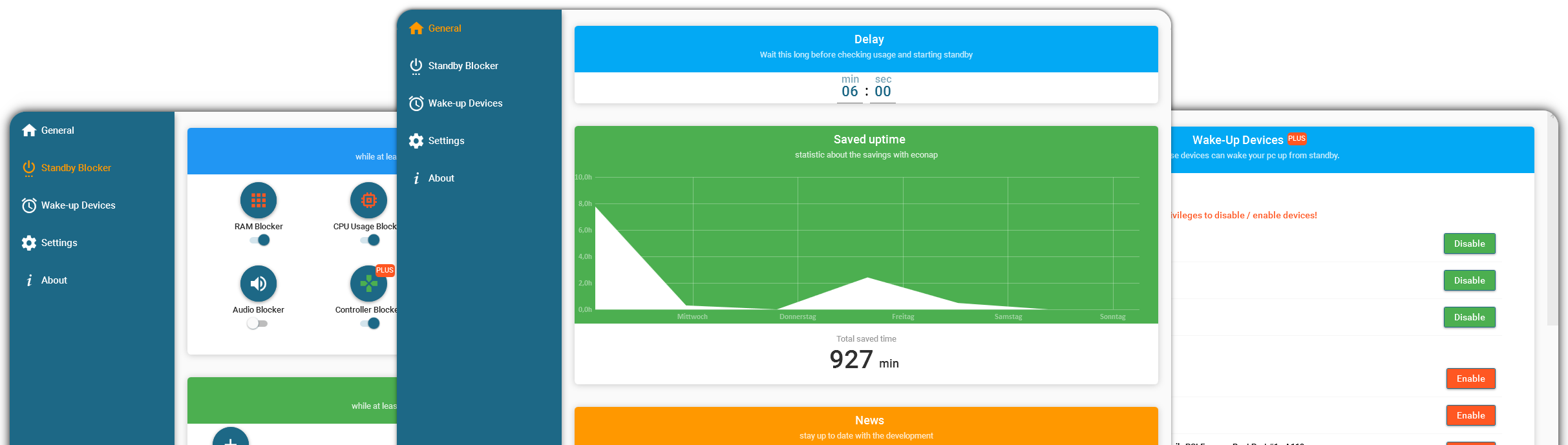Open Standby Blocker label in center sidebar

click(x=463, y=66)
